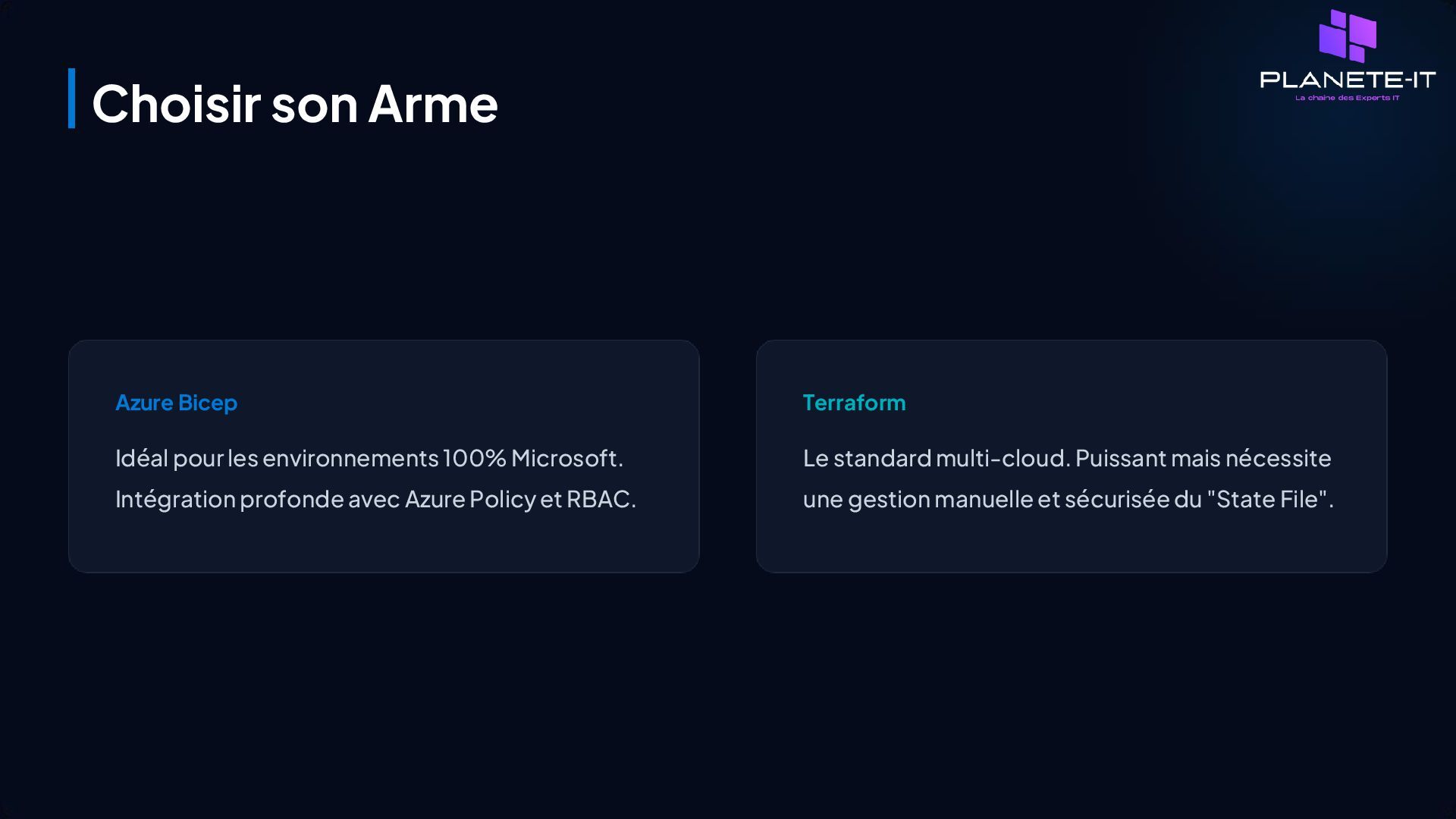Click the 'Azure Bicep' card heading
1456x819 pixels.
[176, 402]
